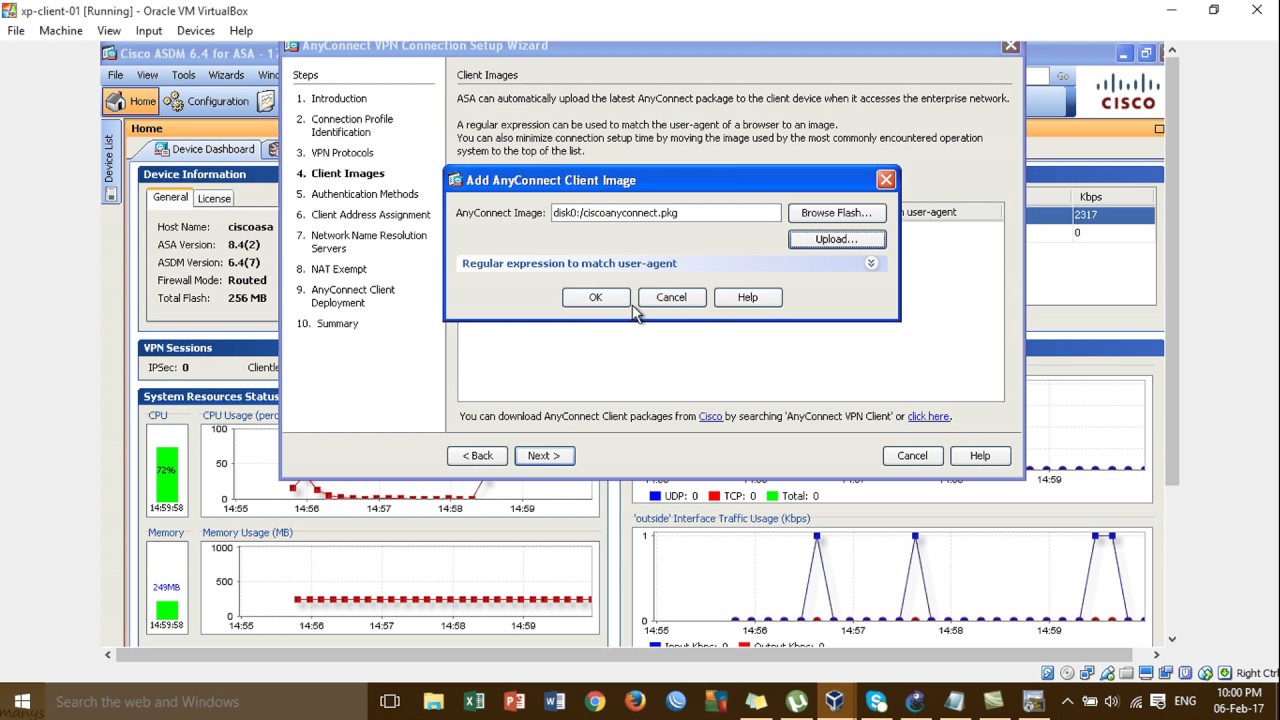Image resolution: width=1280 pixels, height=720 pixels.
Task: Open VirtualBox Devices menu
Action: [x=196, y=31]
